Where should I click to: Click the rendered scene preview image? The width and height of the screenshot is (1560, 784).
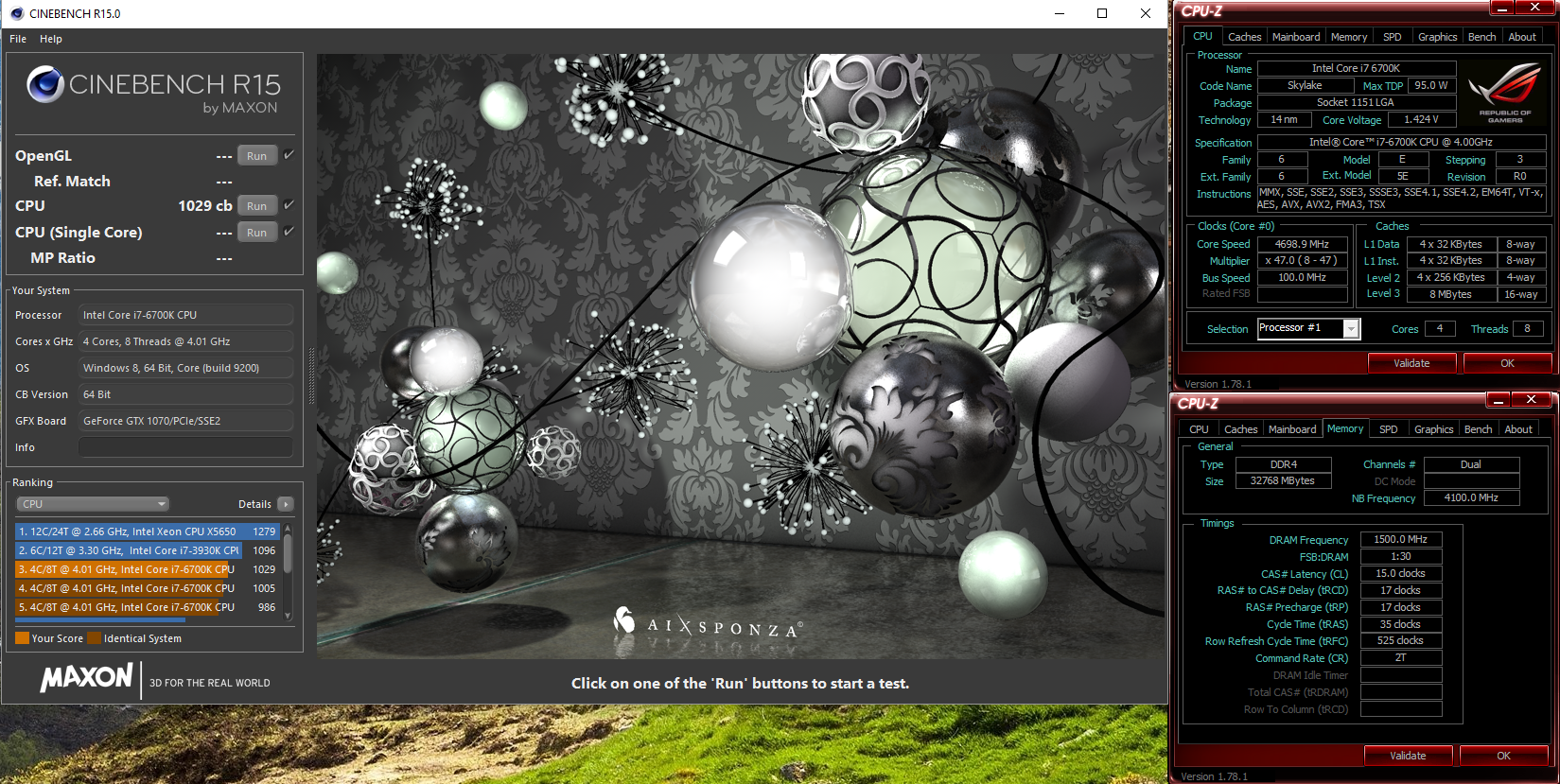(x=741, y=356)
